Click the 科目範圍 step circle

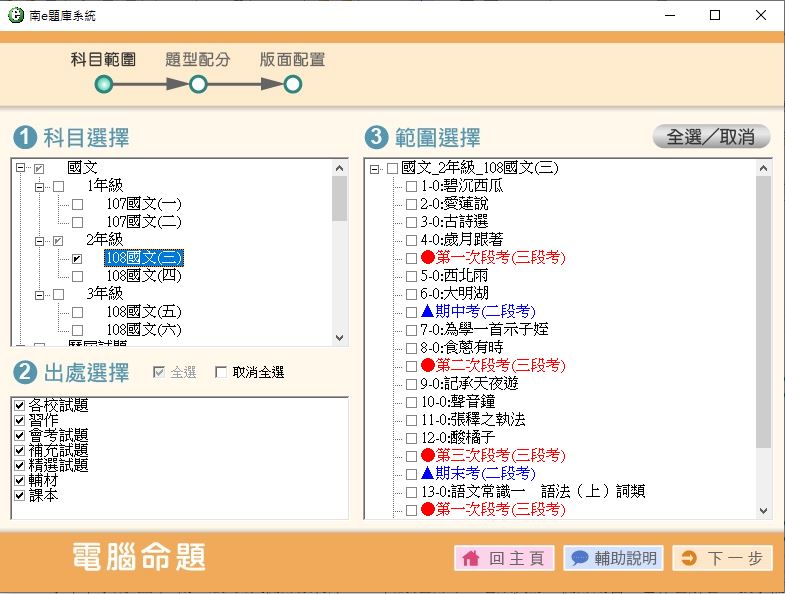coord(103,85)
